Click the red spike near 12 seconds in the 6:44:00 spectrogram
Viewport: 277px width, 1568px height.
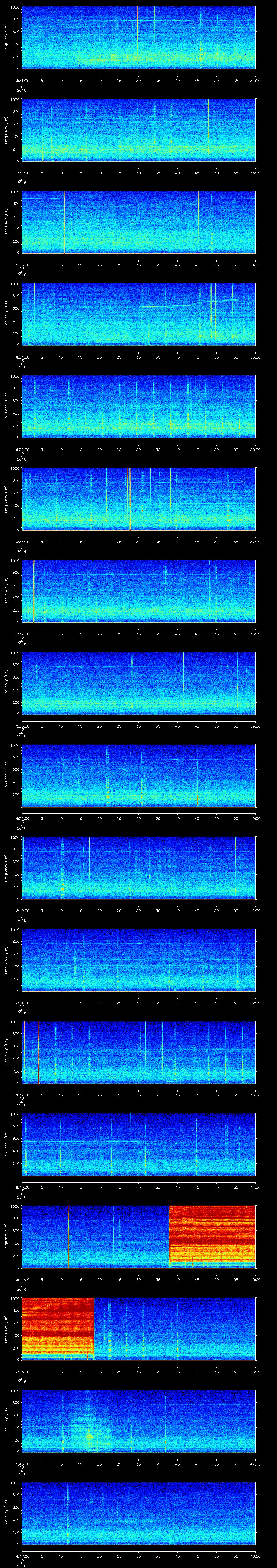click(x=69, y=1237)
